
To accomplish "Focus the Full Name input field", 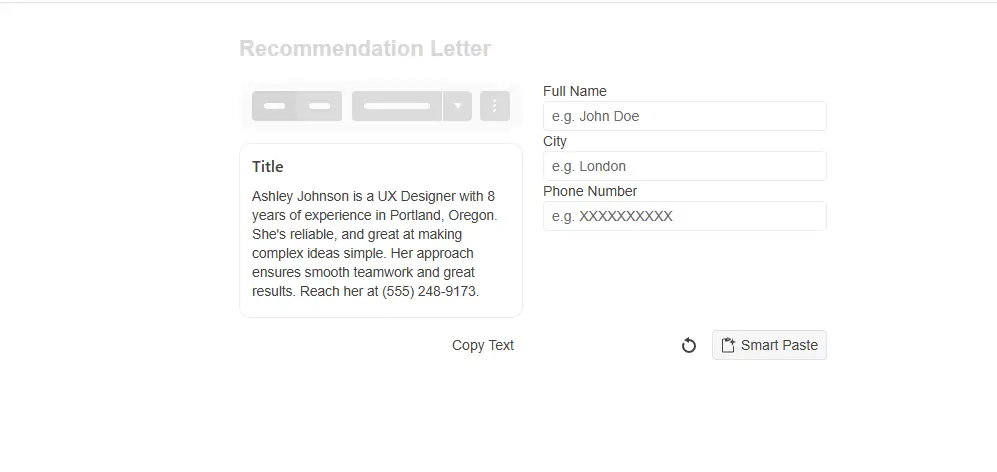I will [x=684, y=116].
